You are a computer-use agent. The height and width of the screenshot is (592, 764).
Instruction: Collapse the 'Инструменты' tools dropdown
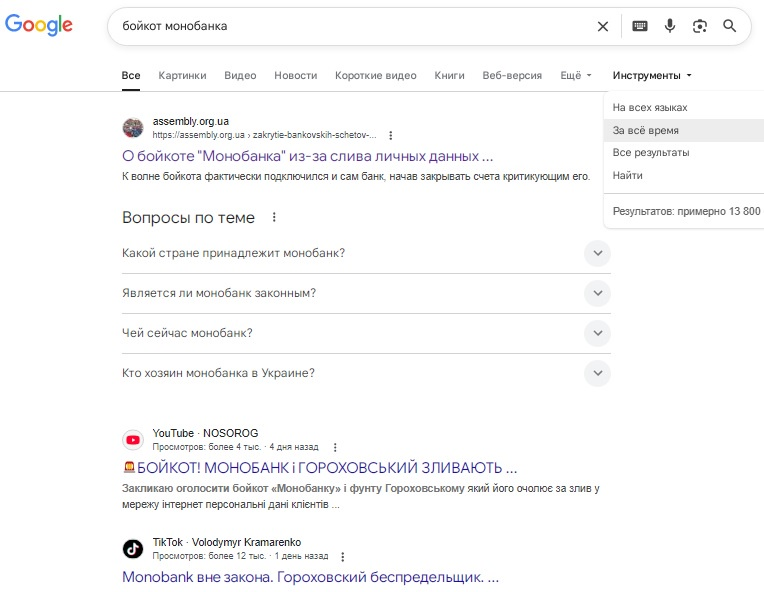[652, 75]
